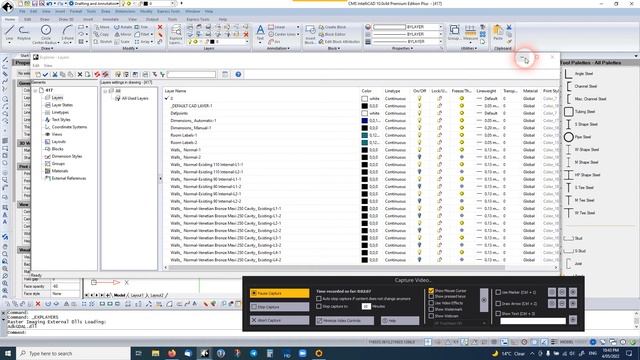Click the blue checkmark Set Current icon
The width and height of the screenshot is (640, 360).
pyautogui.click(x=45, y=74)
